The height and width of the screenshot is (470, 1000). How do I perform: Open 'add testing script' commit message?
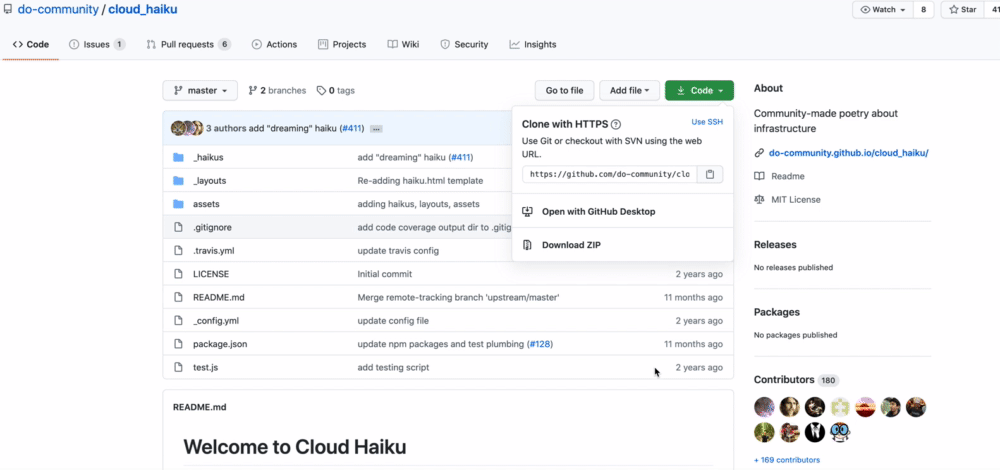point(393,367)
